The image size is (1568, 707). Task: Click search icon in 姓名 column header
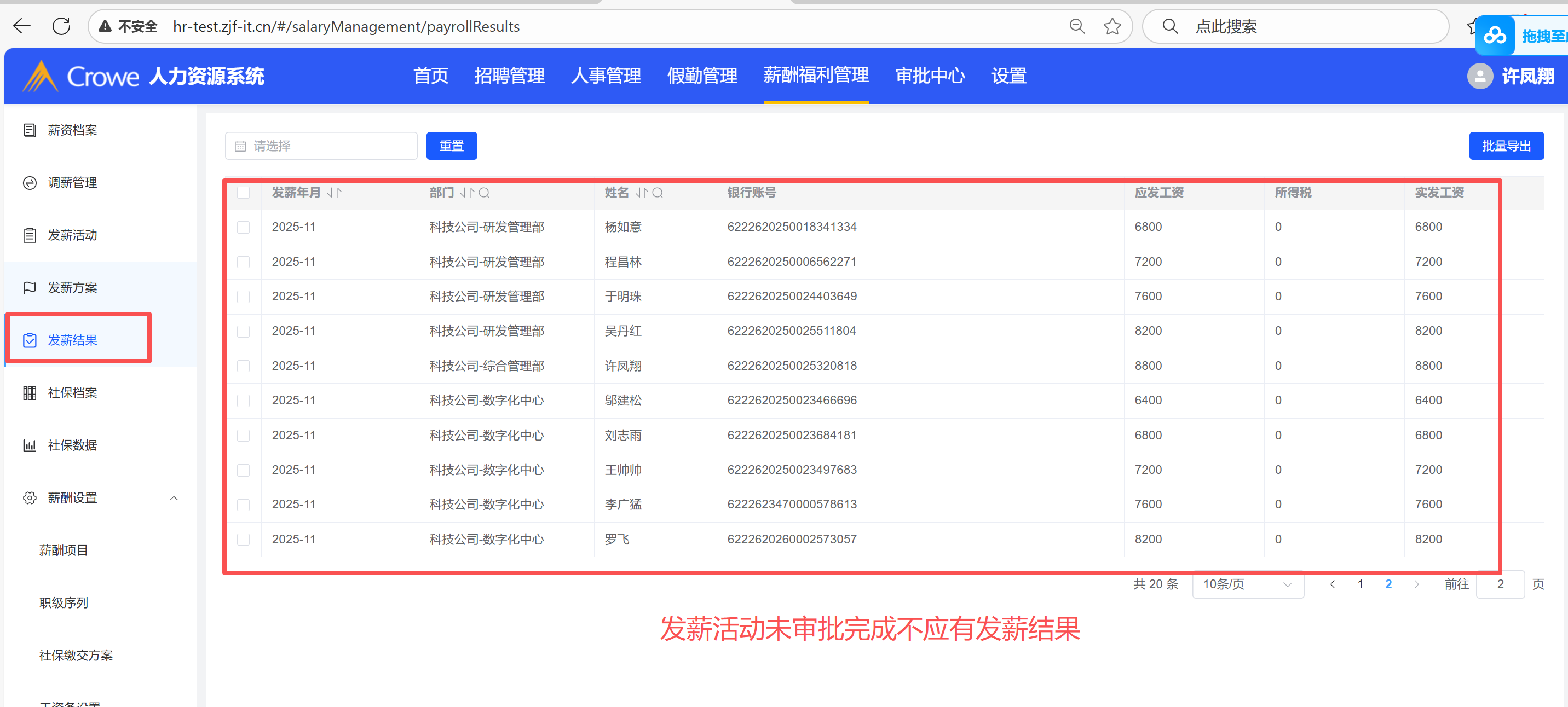tap(658, 193)
